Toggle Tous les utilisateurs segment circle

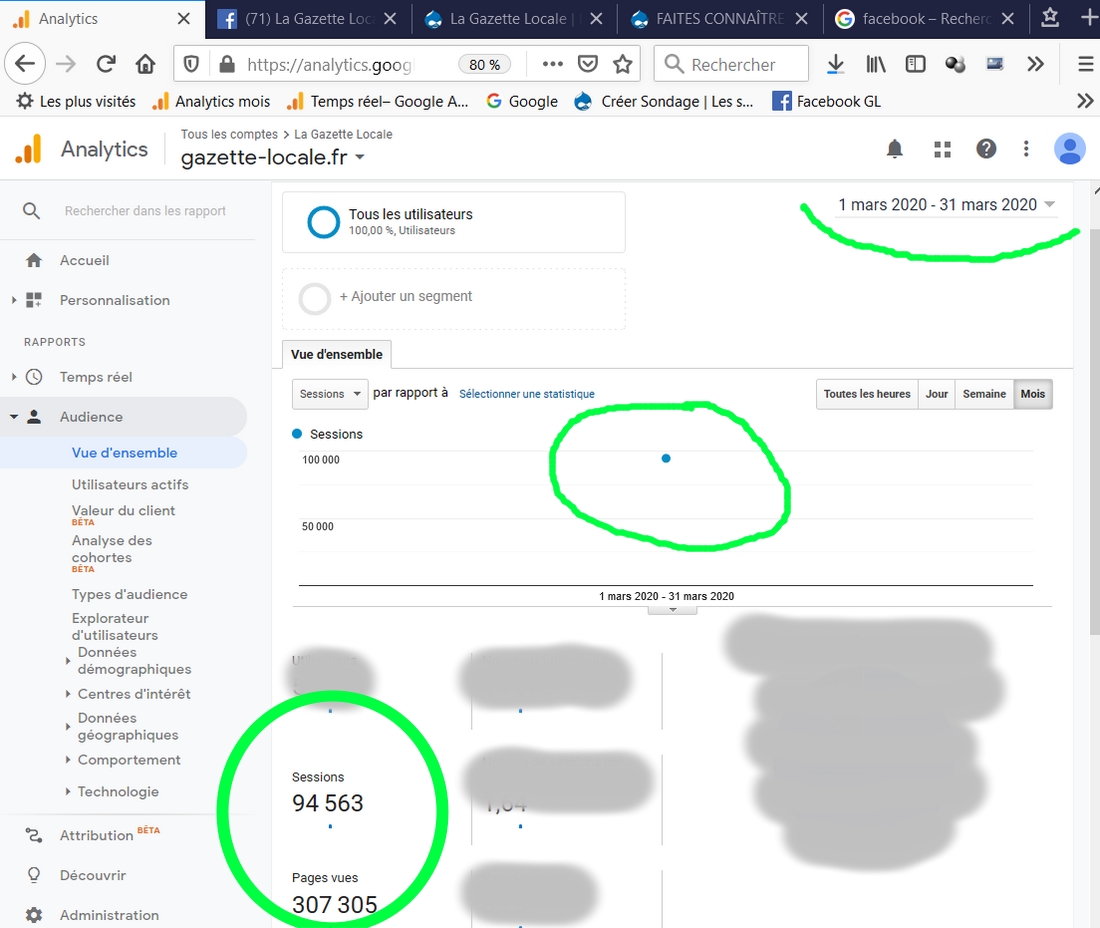point(323,222)
